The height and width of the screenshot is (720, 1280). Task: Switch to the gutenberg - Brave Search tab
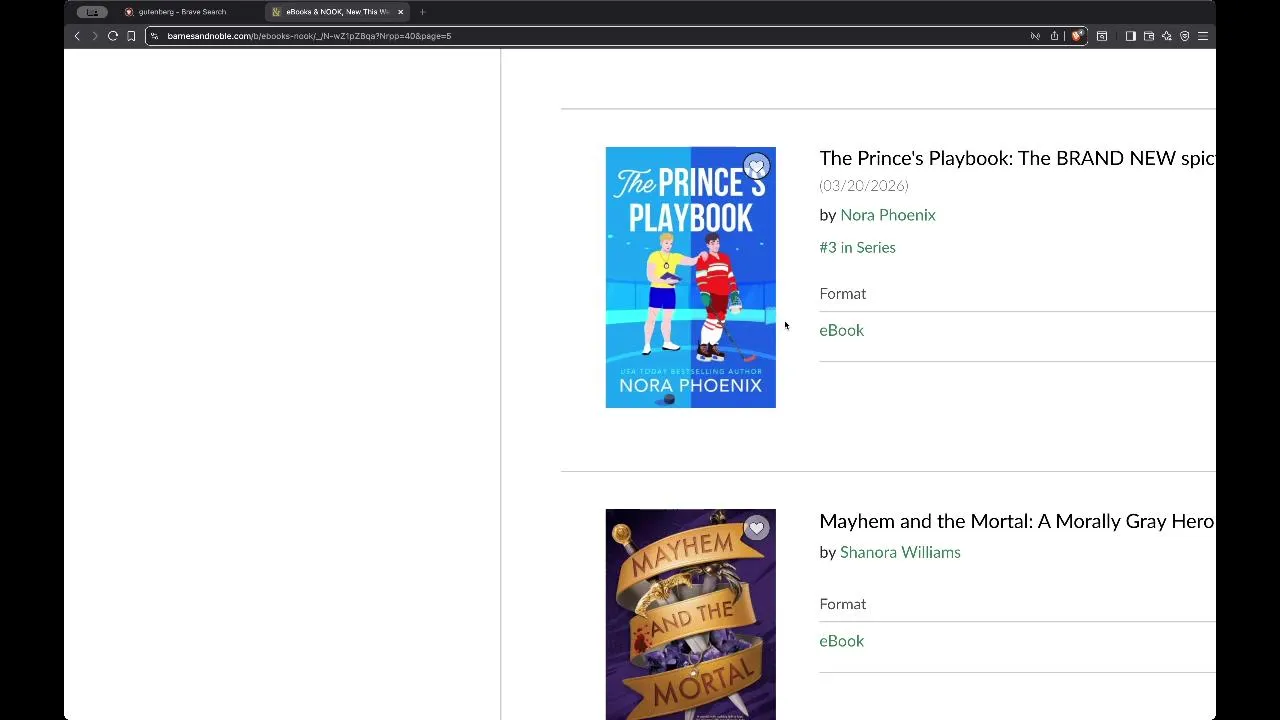tap(180, 12)
